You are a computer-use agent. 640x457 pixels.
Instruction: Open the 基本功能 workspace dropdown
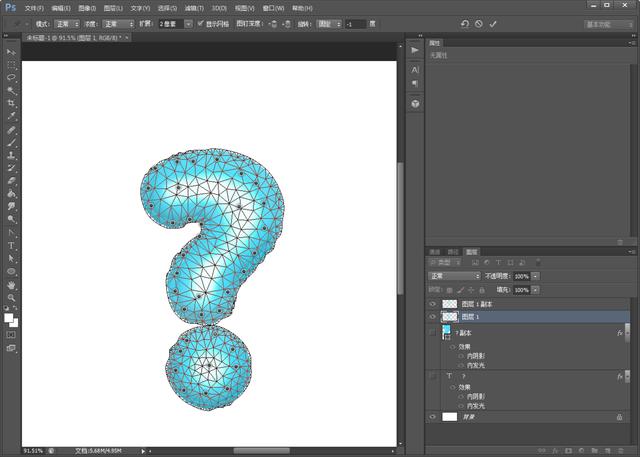coord(608,24)
